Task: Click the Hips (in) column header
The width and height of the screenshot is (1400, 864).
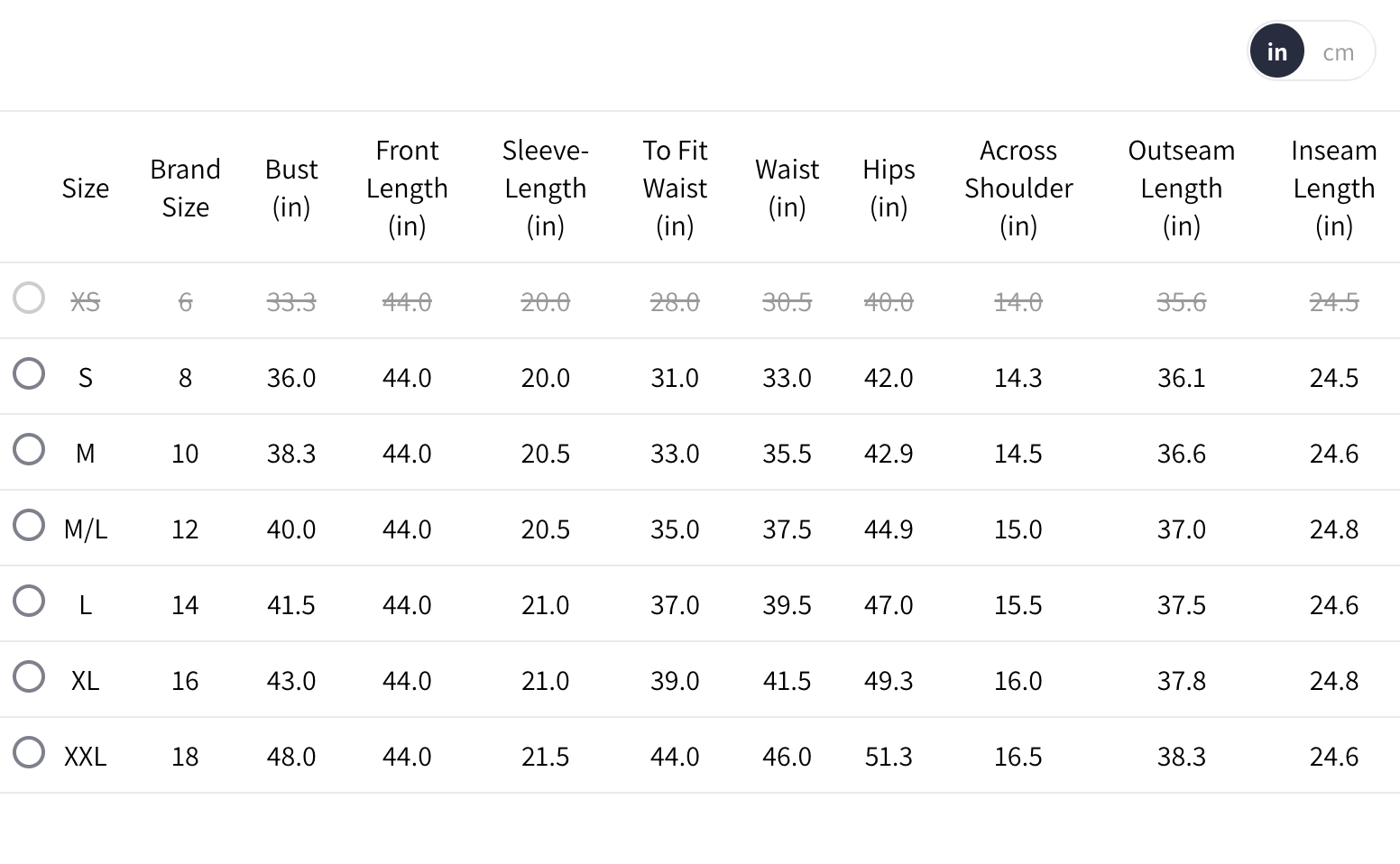Action: pos(889,188)
